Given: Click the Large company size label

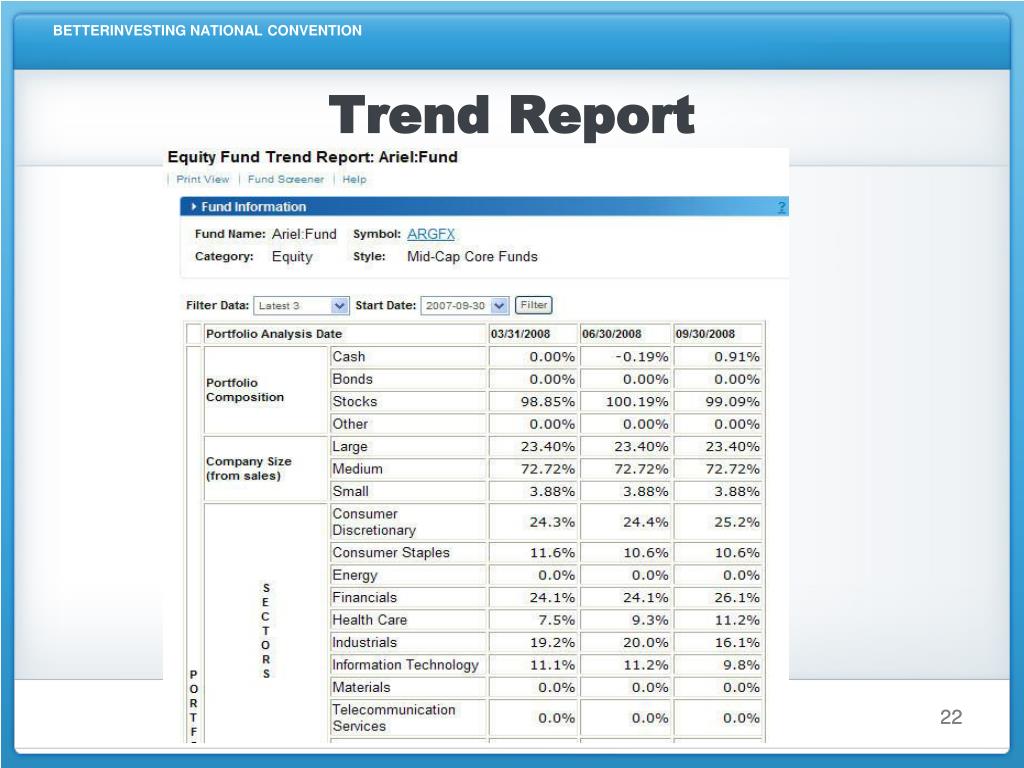Looking at the screenshot, I should coord(350,447).
